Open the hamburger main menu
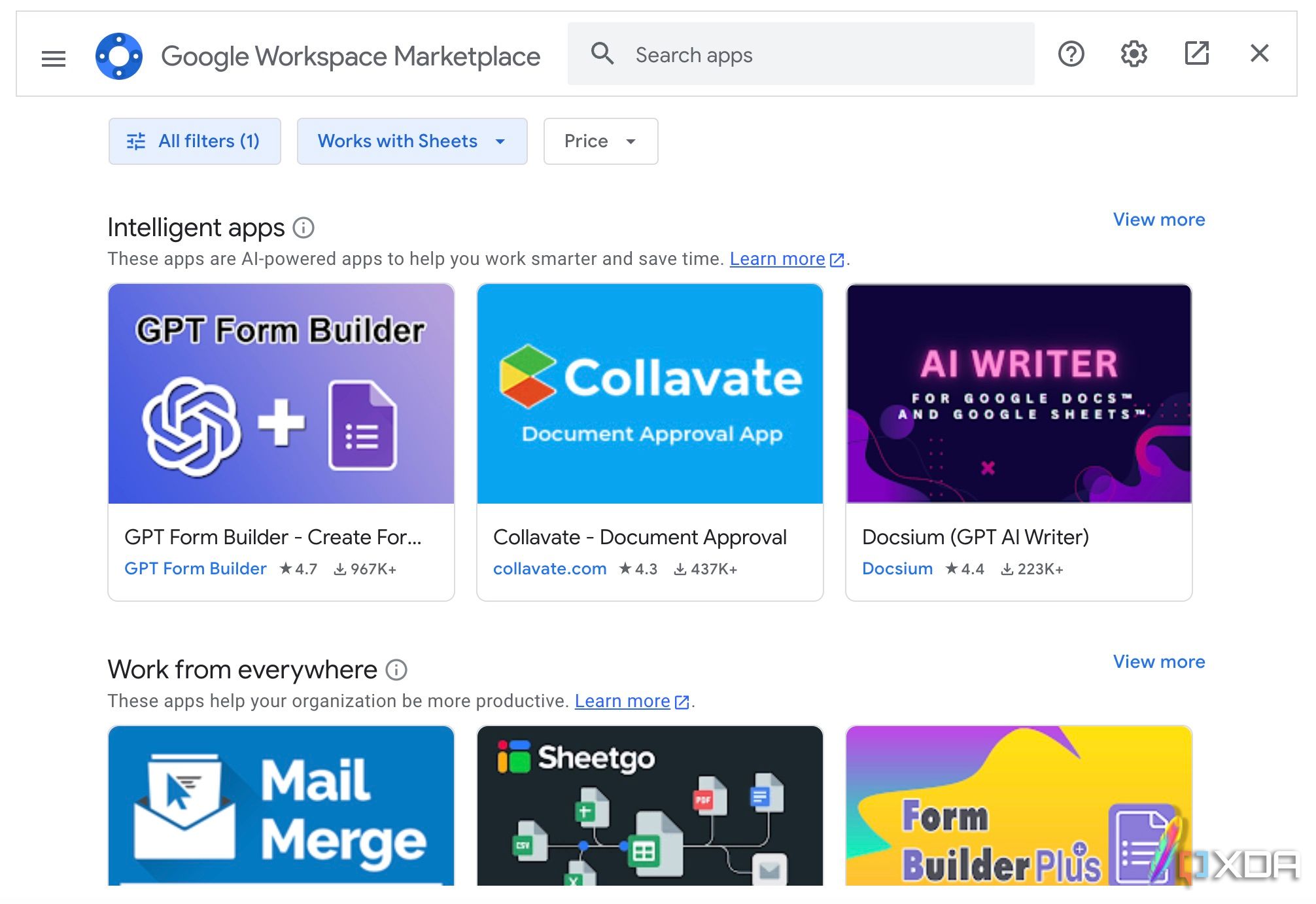The width and height of the screenshot is (1316, 904). (54, 58)
